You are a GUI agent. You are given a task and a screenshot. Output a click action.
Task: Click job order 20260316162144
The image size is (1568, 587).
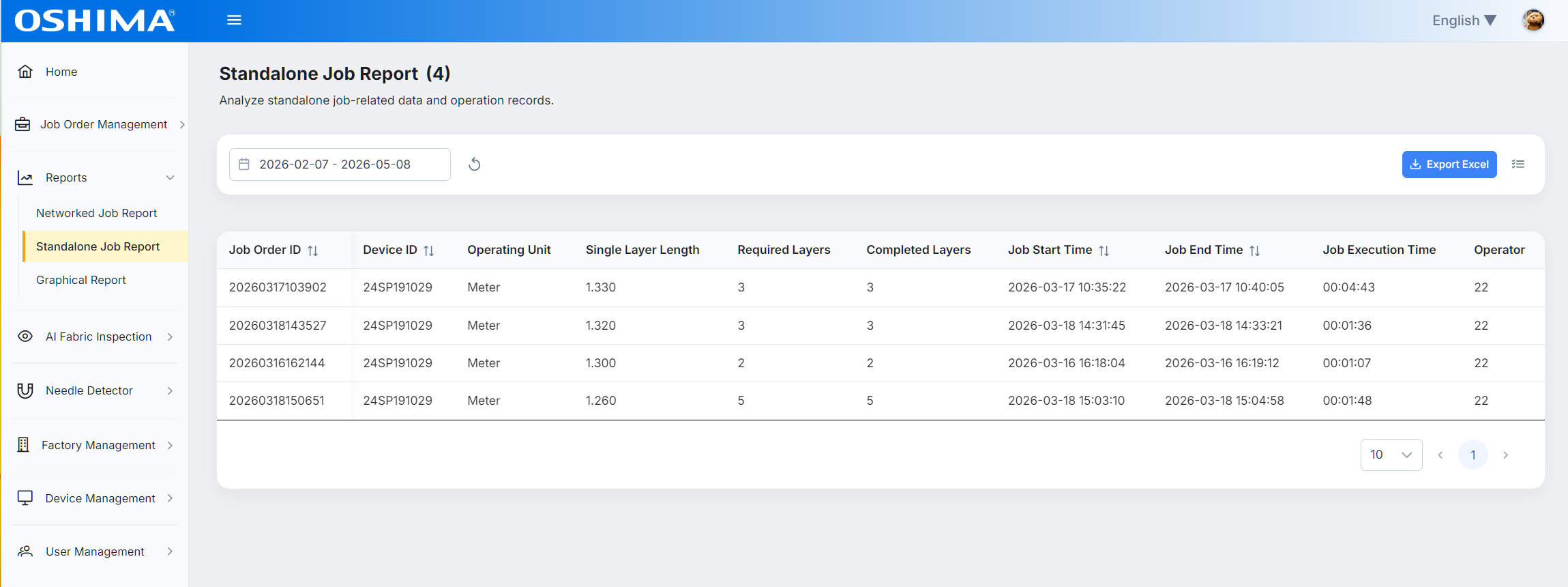(277, 363)
